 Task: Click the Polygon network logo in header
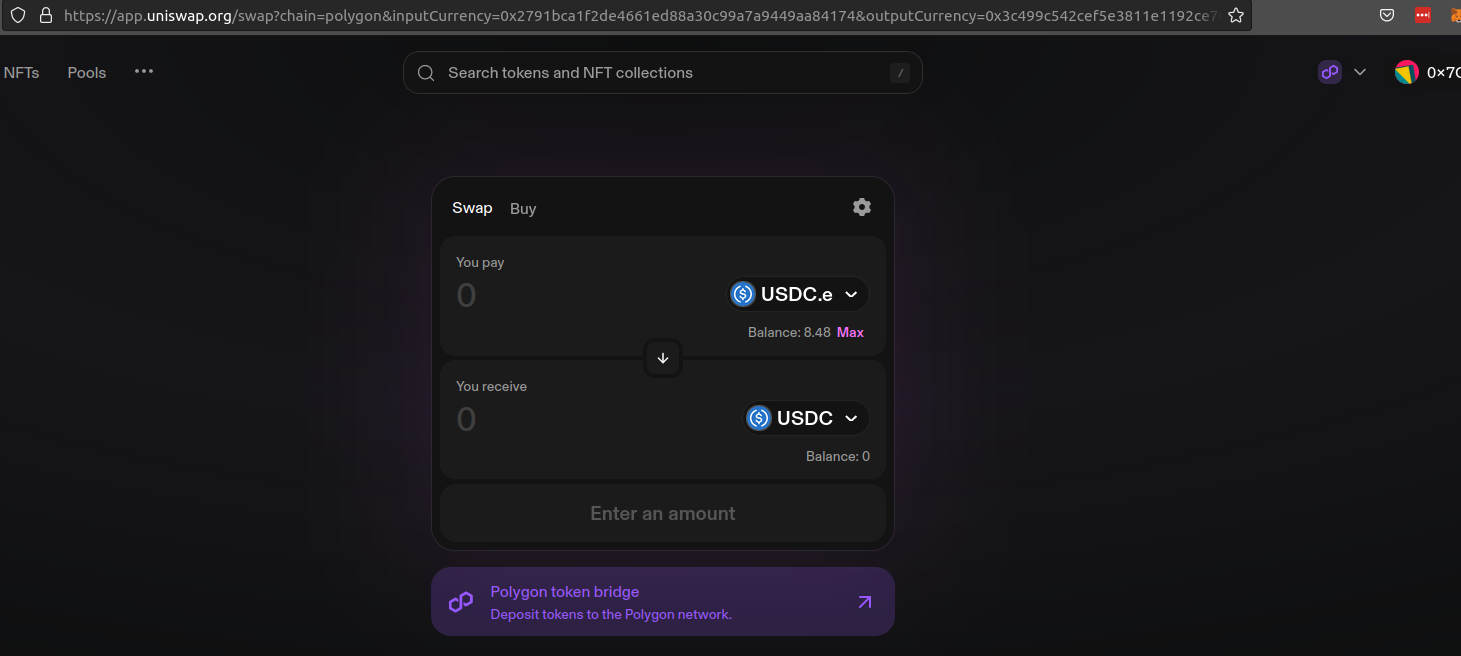click(x=1330, y=72)
